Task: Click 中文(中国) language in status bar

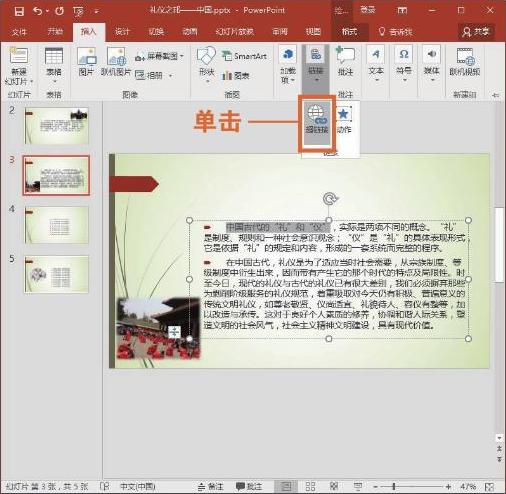Action: click(138, 487)
